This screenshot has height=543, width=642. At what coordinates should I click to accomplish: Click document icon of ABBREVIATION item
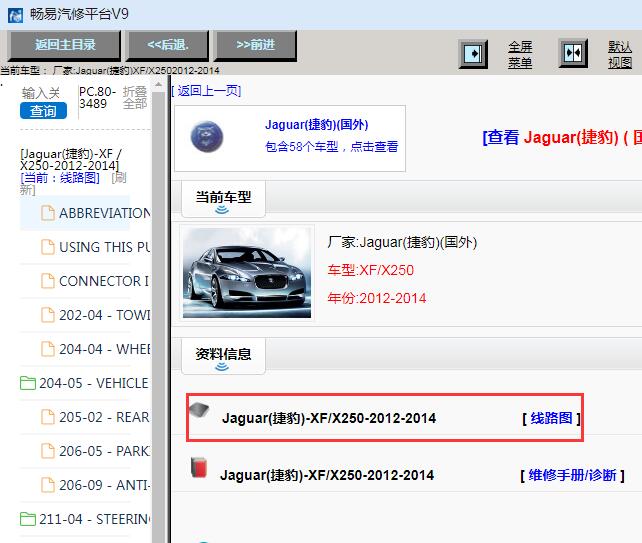(48, 213)
